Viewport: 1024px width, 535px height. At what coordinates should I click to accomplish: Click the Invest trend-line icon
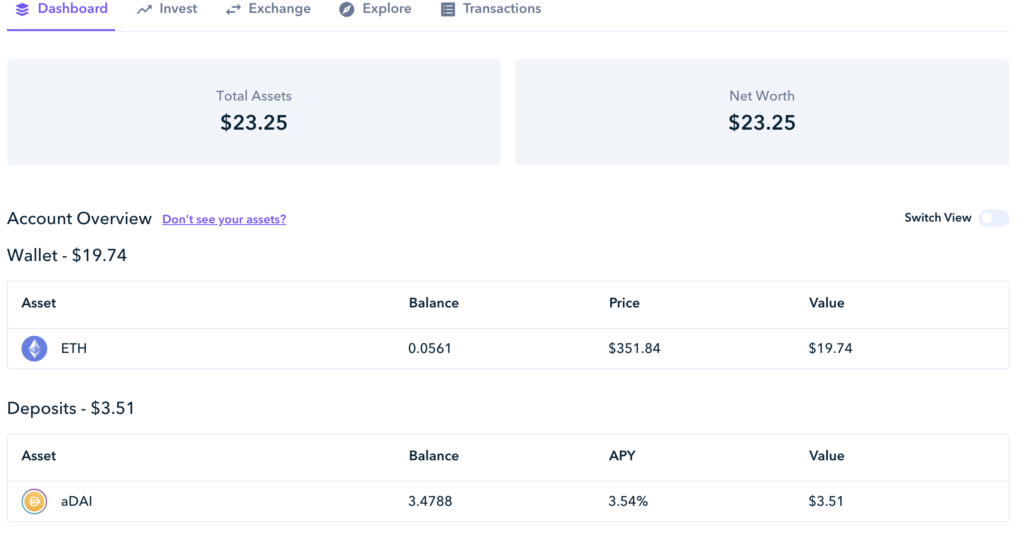click(144, 9)
